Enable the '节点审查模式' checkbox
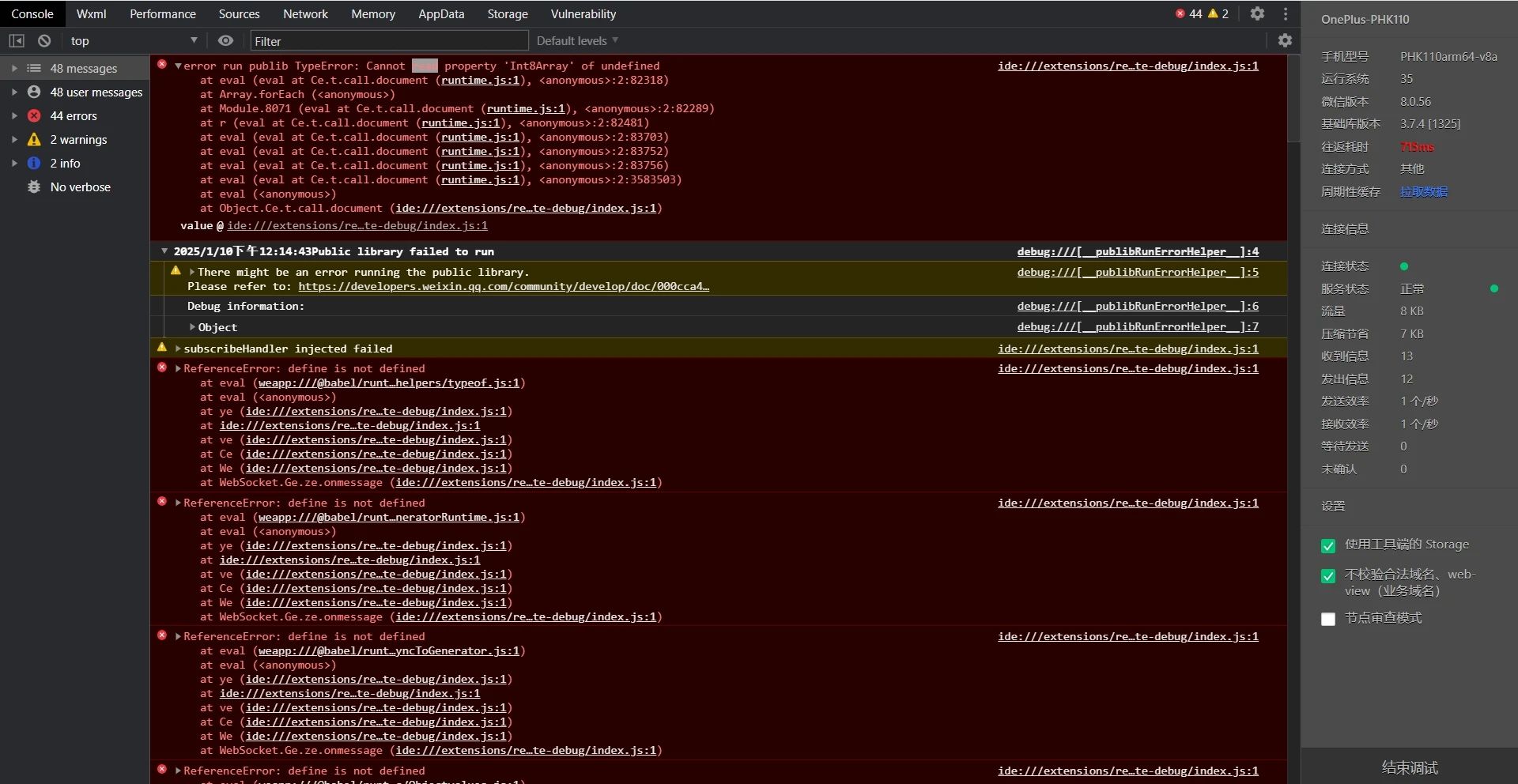The width and height of the screenshot is (1518, 784). (1328, 619)
